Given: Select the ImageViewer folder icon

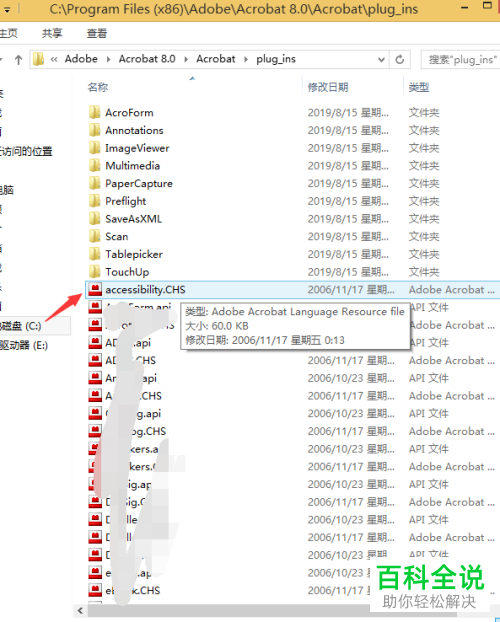Looking at the screenshot, I should 94,148.
